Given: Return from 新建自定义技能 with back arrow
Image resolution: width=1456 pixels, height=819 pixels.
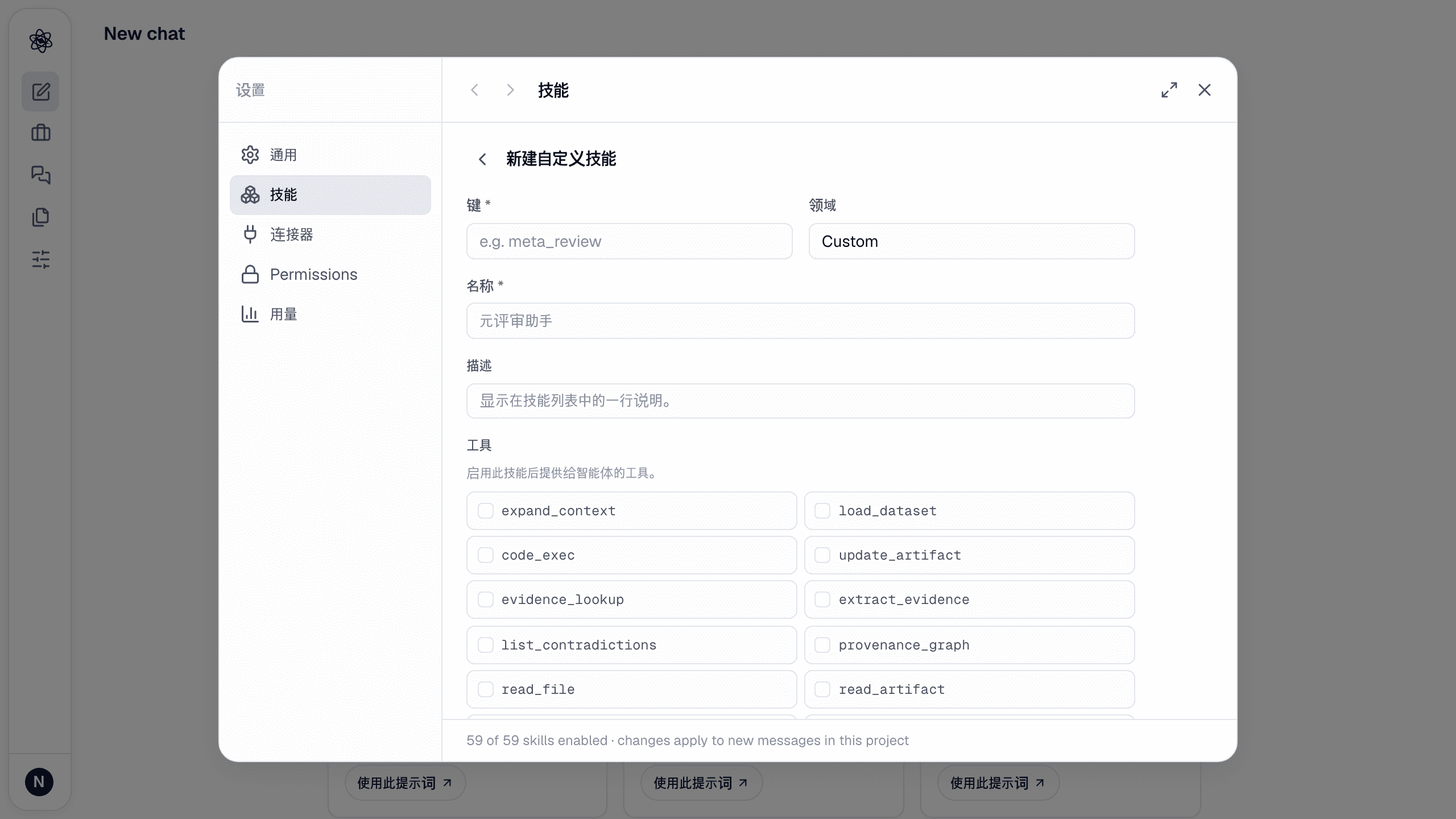Looking at the screenshot, I should point(482,159).
